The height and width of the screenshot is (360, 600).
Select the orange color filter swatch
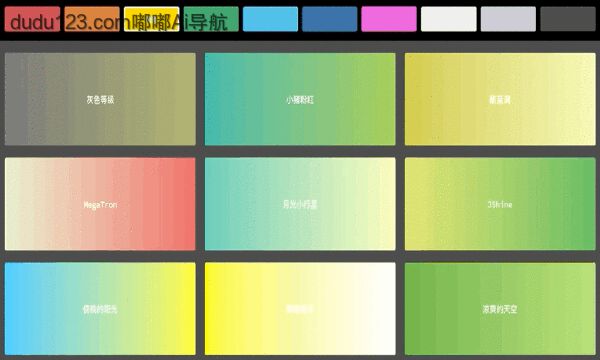click(92, 19)
